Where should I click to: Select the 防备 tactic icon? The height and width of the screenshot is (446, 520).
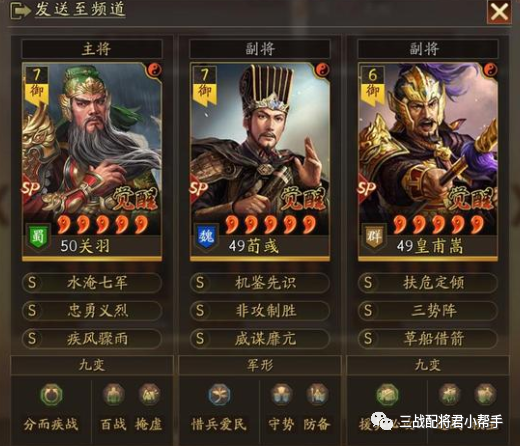click(317, 395)
